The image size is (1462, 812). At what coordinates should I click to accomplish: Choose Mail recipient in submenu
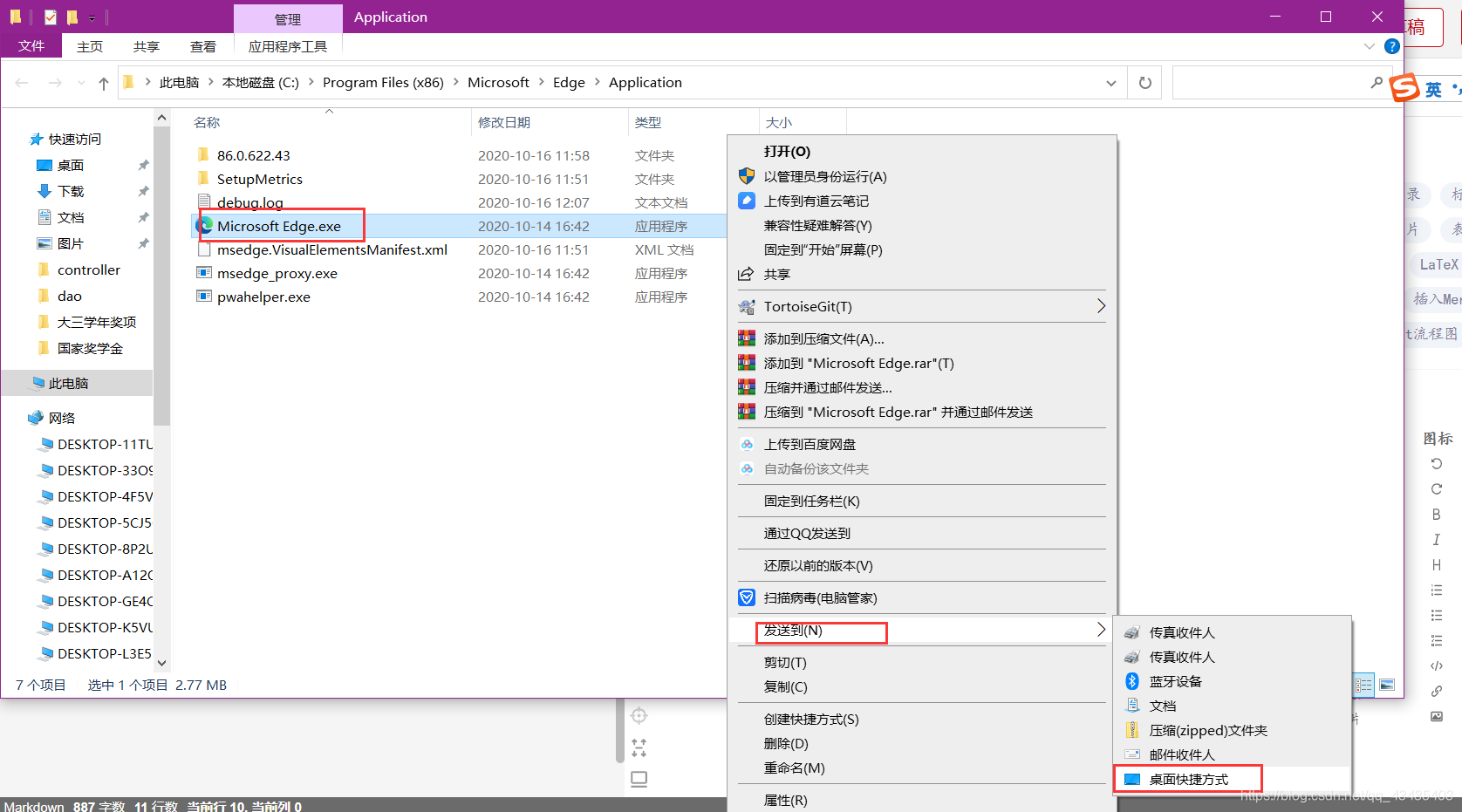coord(1233,754)
